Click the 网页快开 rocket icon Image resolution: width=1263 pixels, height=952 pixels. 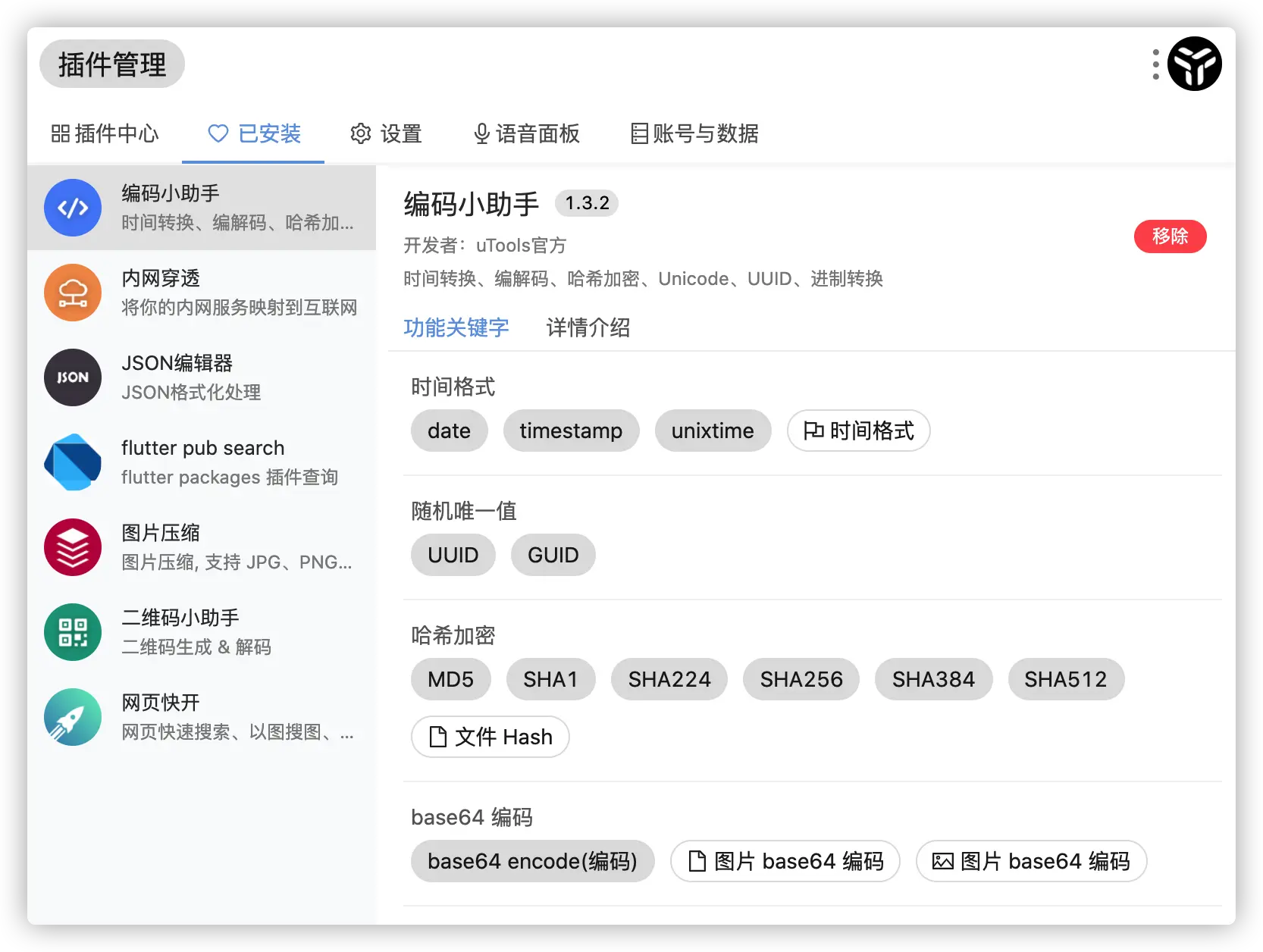pos(73,717)
